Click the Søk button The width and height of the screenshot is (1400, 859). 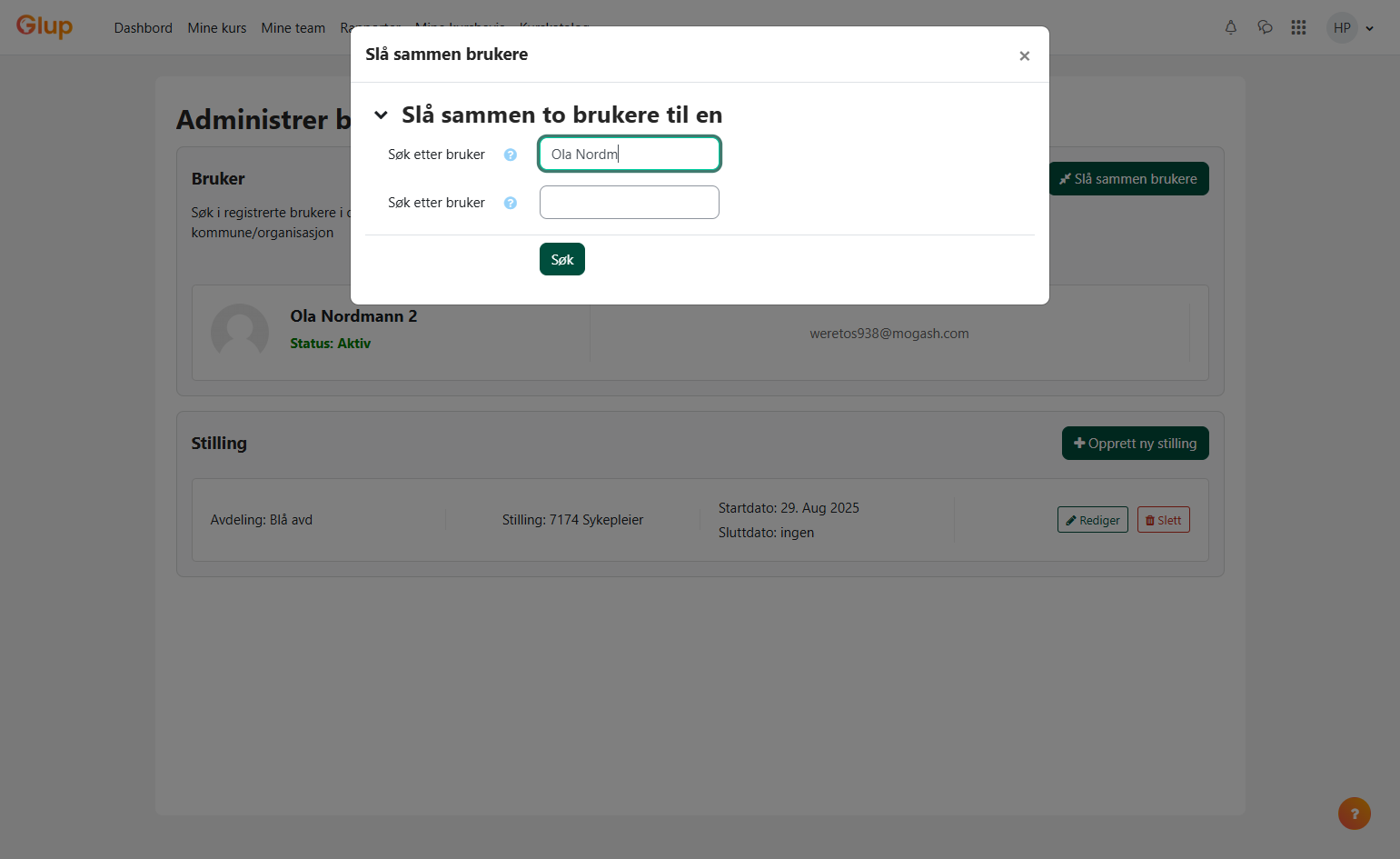point(562,259)
